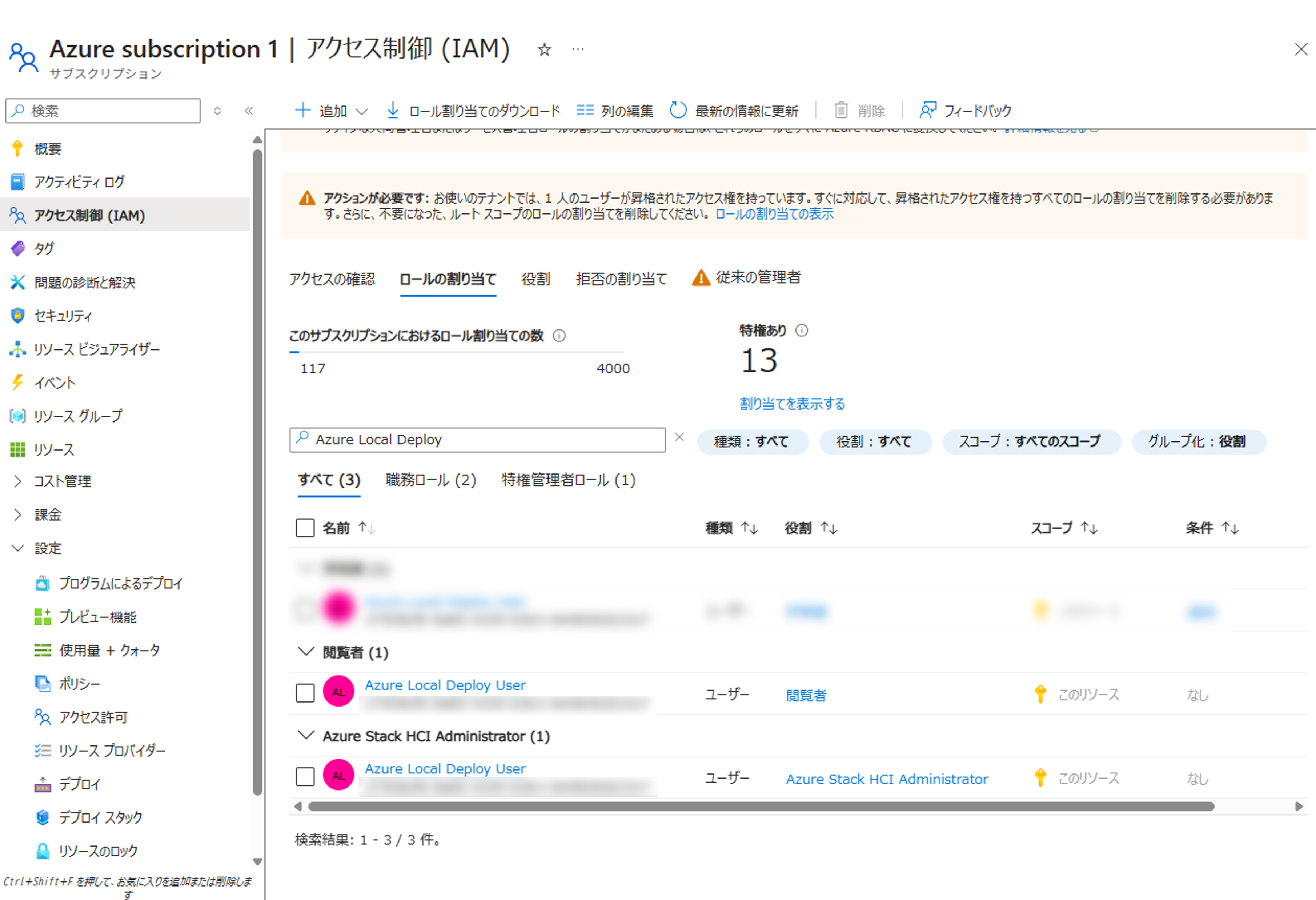Screen dimensions: 1316x900
Task: Collapse the 閲覧者 (1) group
Action: (306, 652)
